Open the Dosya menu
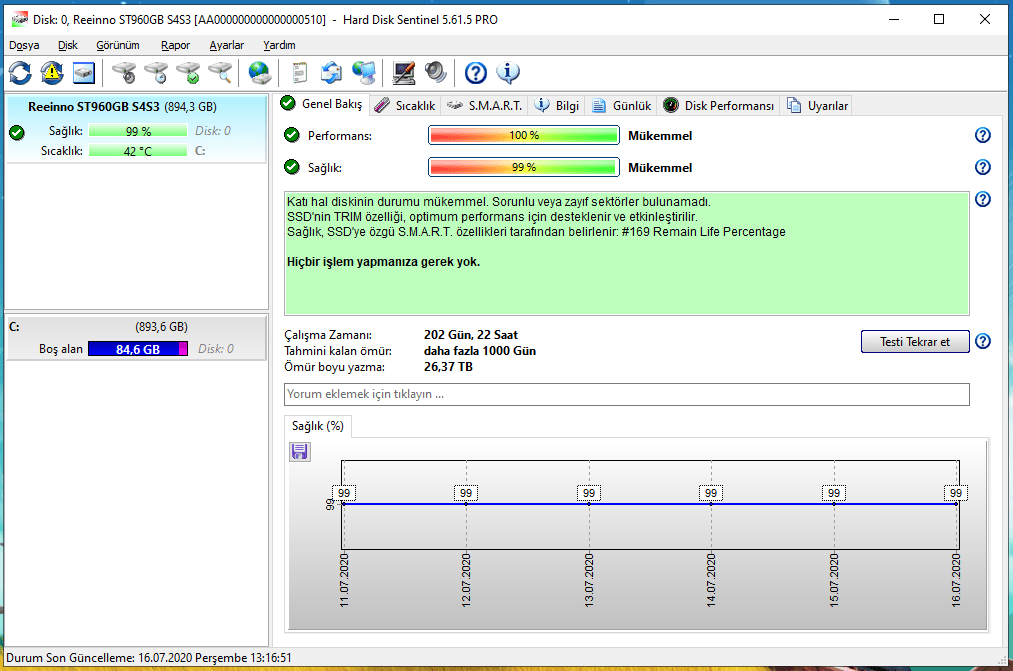The height and width of the screenshot is (671, 1013). coord(24,45)
